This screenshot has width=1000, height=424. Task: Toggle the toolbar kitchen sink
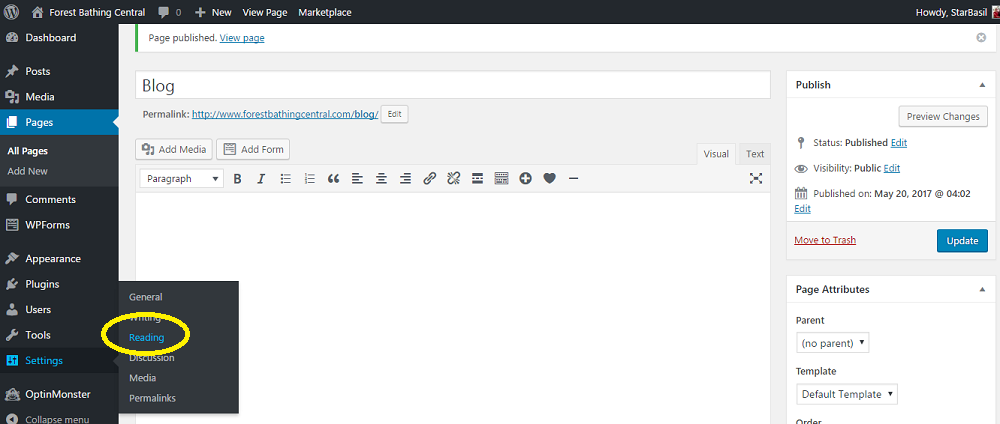[501, 179]
